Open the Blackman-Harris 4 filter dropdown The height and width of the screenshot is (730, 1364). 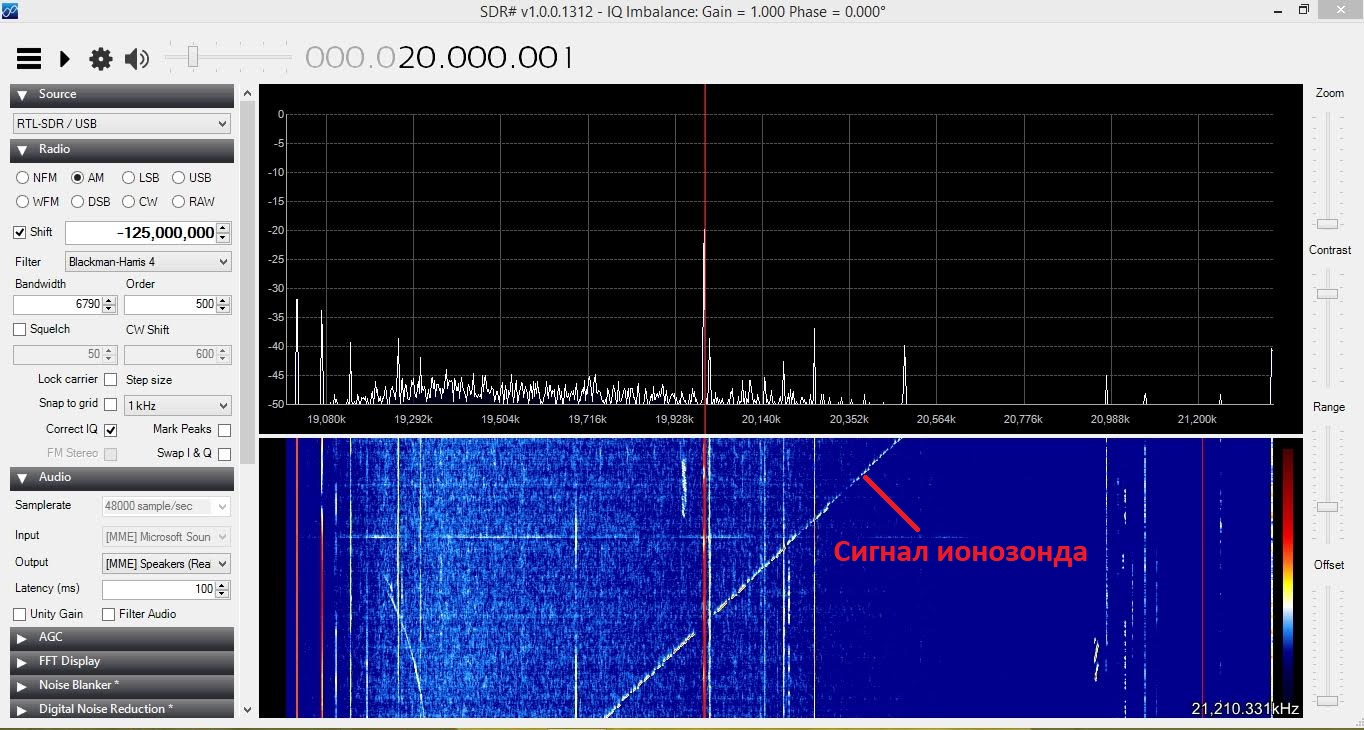click(148, 262)
